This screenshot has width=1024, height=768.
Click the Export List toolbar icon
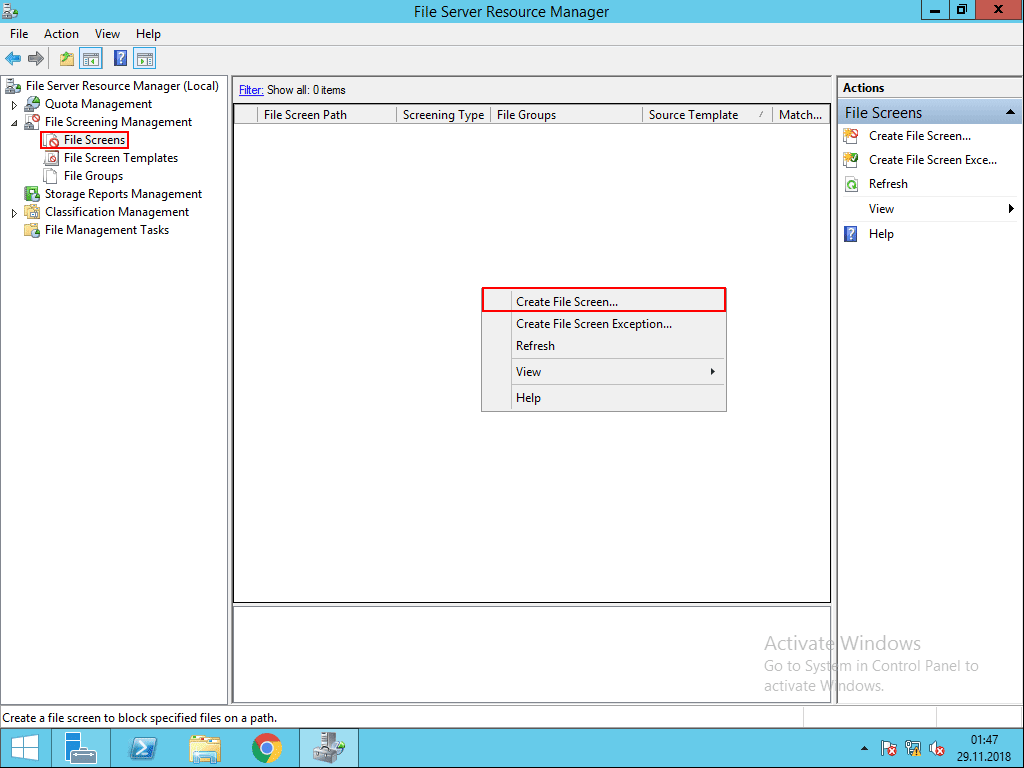point(66,58)
